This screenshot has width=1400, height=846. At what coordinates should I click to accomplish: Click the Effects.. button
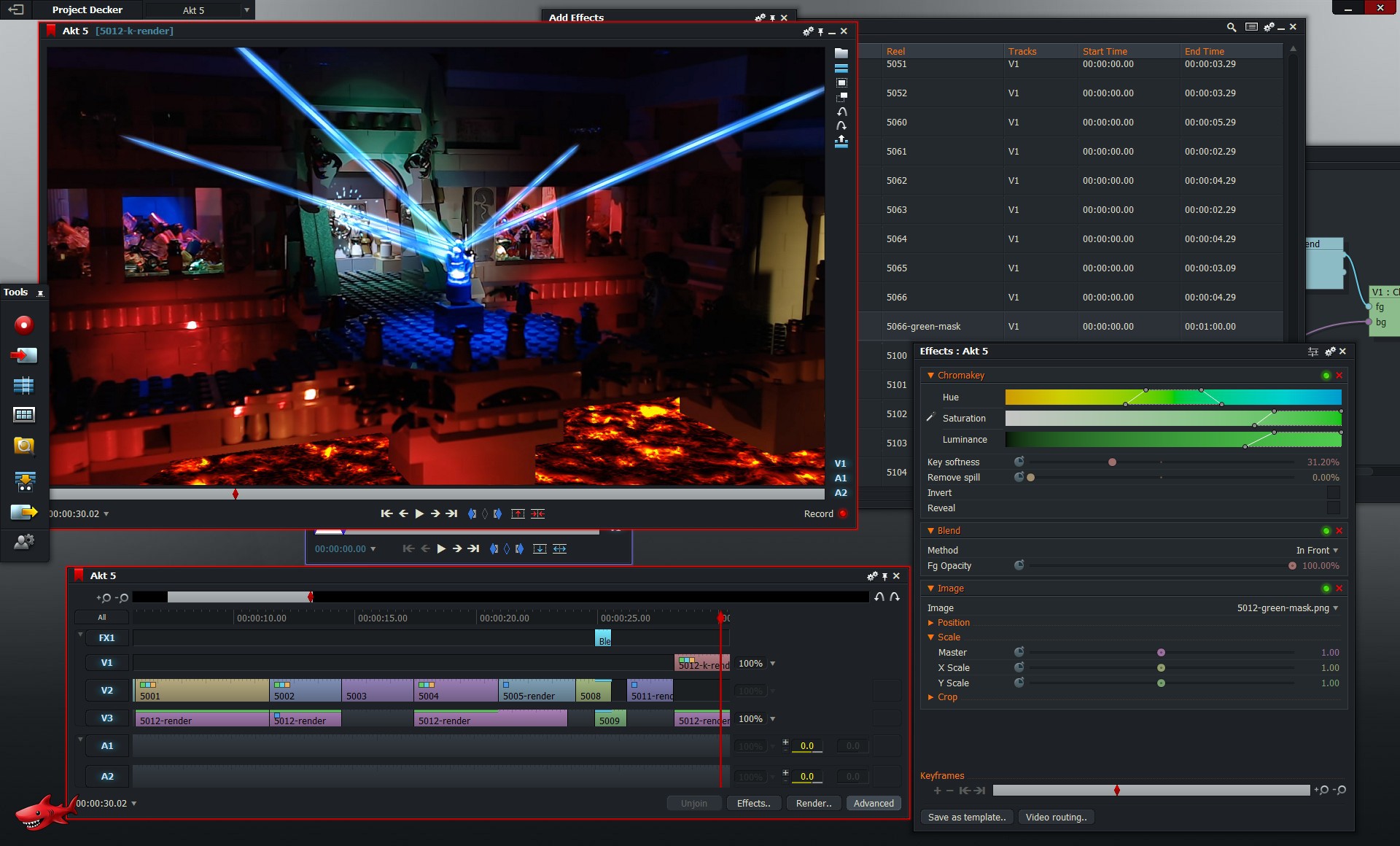point(754,803)
